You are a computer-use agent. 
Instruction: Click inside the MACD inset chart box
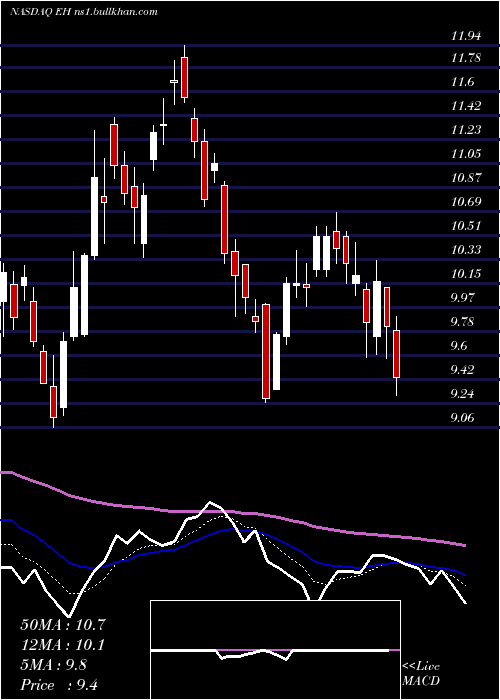[x=275, y=650]
